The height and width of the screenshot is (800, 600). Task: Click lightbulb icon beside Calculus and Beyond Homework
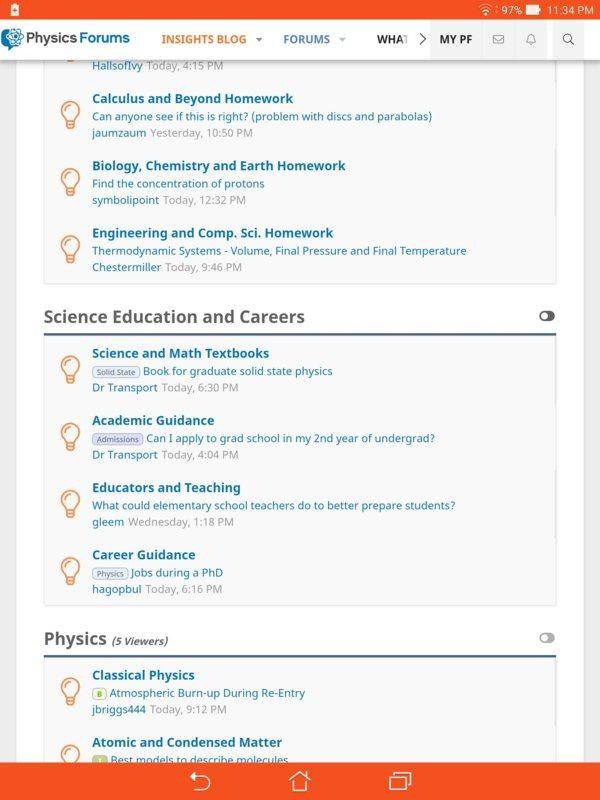(70, 114)
